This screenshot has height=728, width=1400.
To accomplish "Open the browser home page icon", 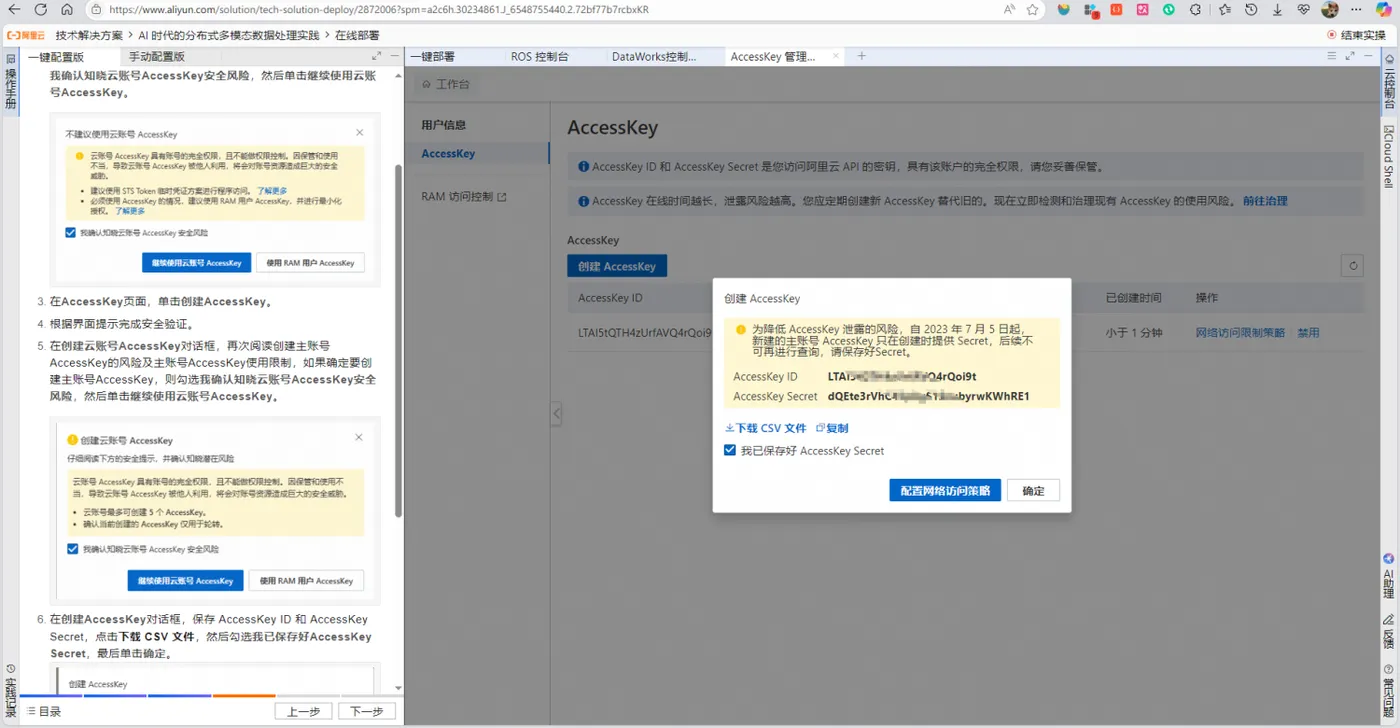I will coord(66,10).
